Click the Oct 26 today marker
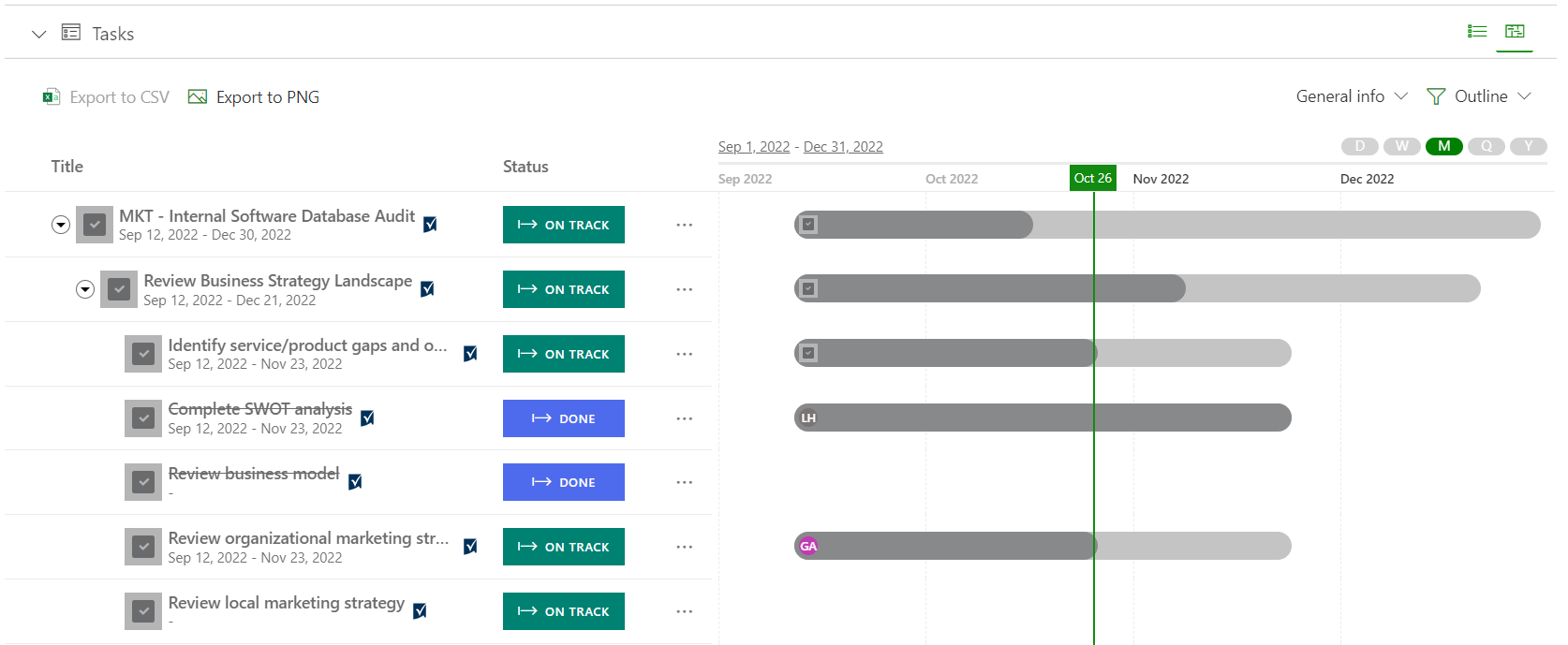Screen dimensions: 1568x645 coord(1092,178)
